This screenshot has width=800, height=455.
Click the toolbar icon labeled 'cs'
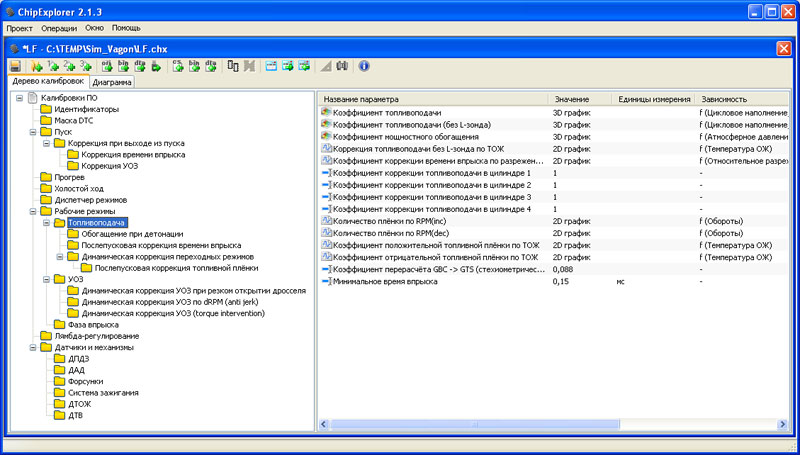pyautogui.click(x=177, y=66)
